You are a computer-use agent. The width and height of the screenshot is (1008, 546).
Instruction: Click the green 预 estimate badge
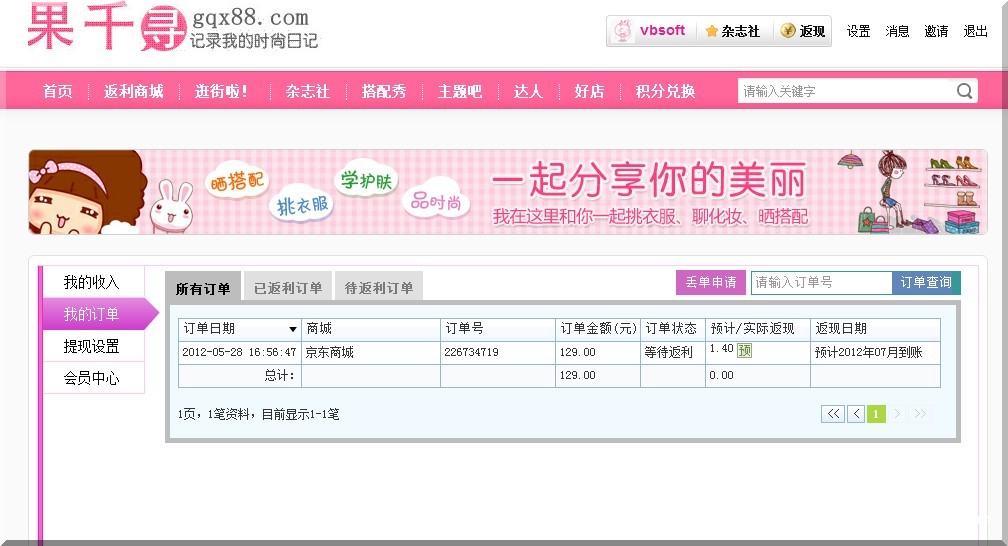tap(744, 350)
